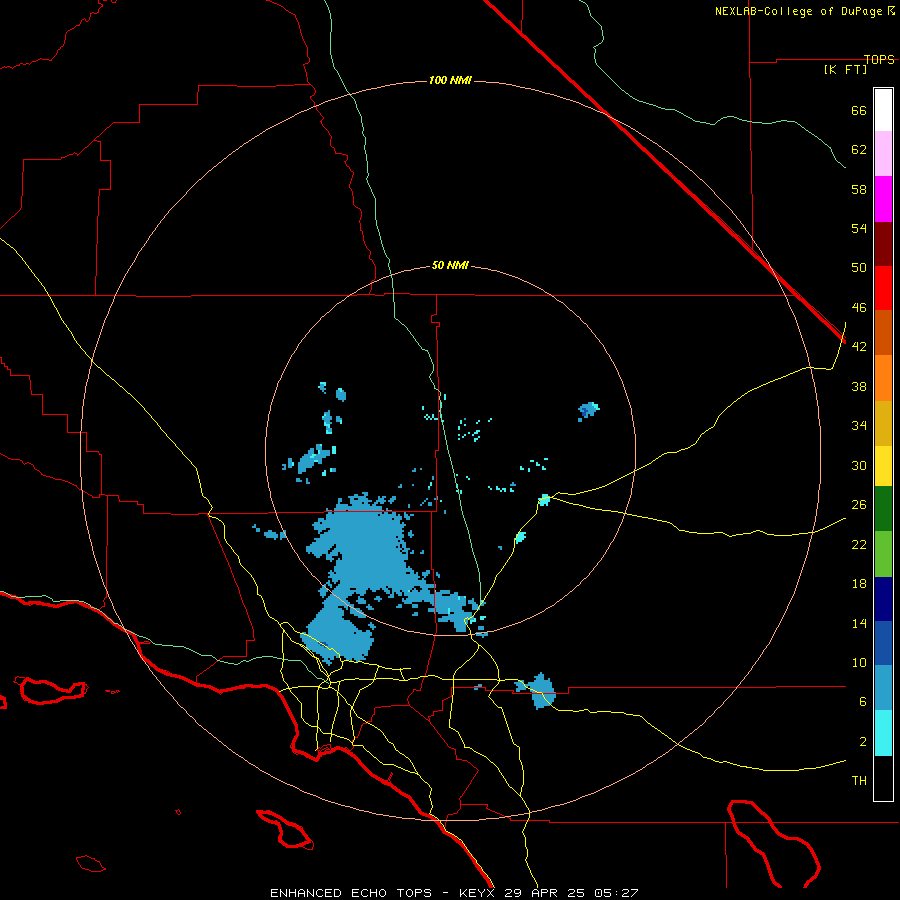The image size is (900, 900).
Task: Click the 50 value beside the color scale
Action: tap(859, 267)
